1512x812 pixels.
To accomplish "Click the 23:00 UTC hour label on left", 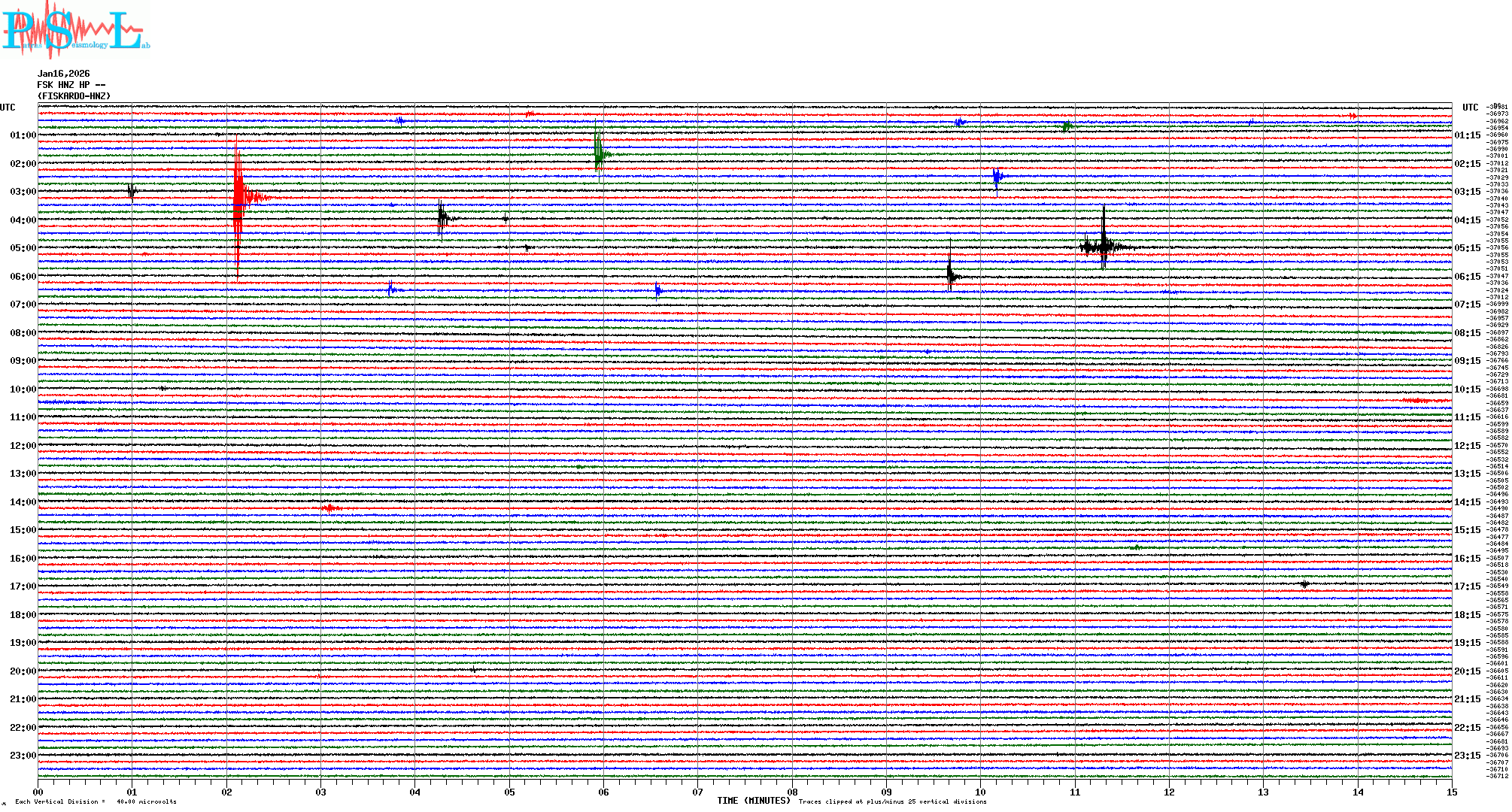I will click(23, 756).
